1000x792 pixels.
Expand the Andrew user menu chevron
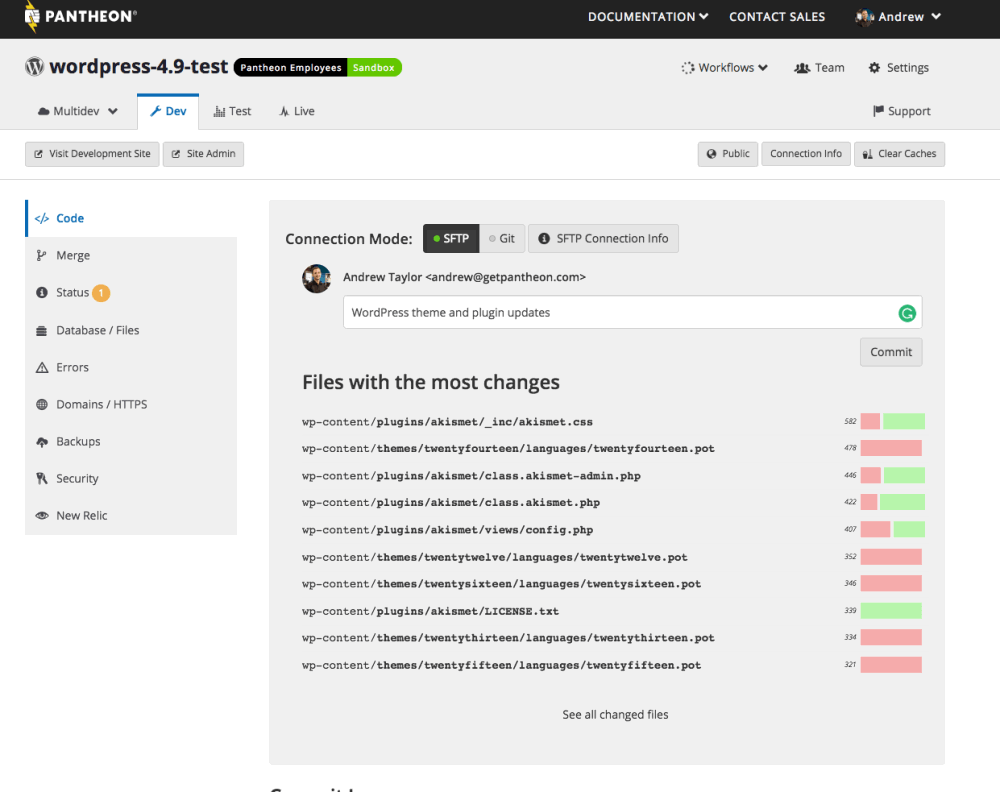936,17
